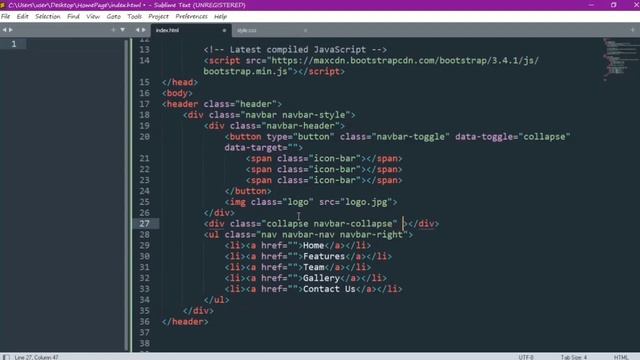This screenshot has width=640, height=360.
Task: Click the opening body tag
Action: (177, 93)
